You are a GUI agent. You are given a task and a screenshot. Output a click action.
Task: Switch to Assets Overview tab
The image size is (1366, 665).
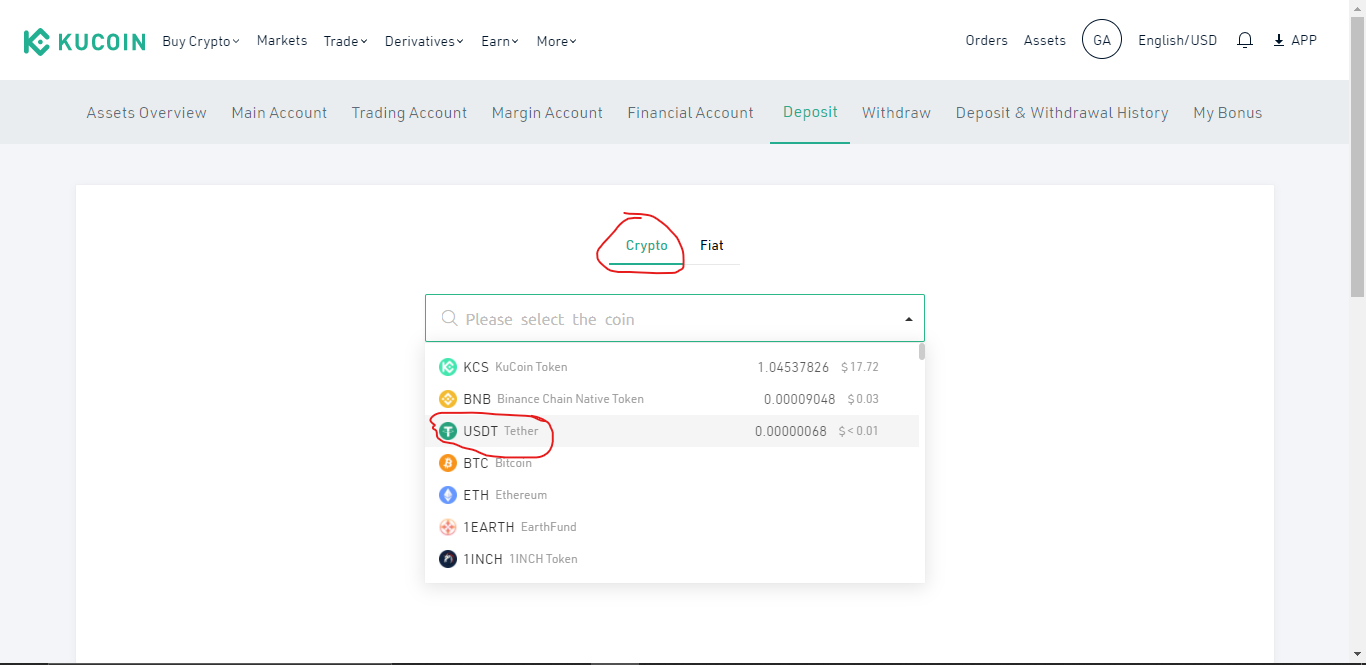[146, 113]
